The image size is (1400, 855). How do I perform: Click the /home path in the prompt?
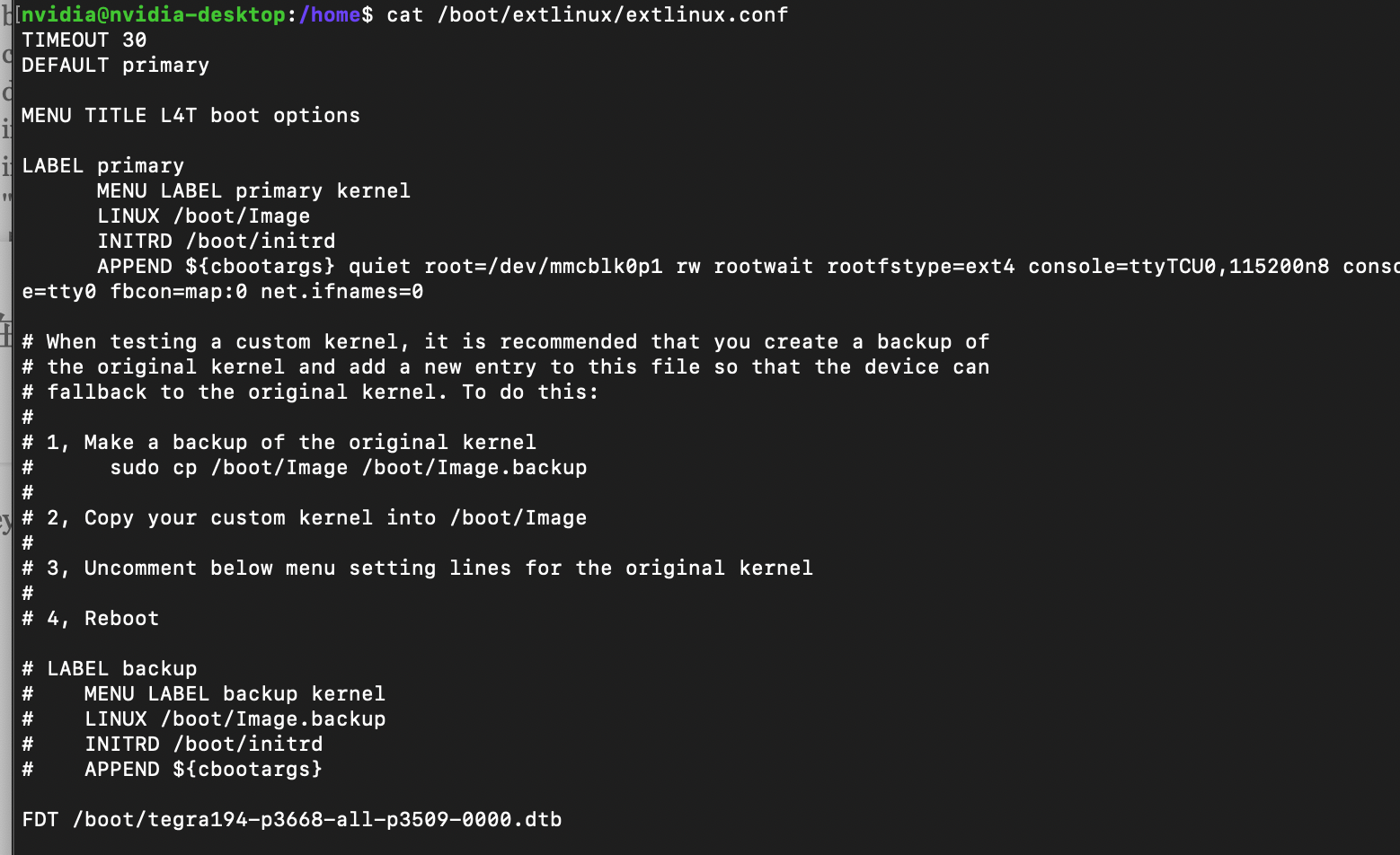pyautogui.click(x=329, y=14)
